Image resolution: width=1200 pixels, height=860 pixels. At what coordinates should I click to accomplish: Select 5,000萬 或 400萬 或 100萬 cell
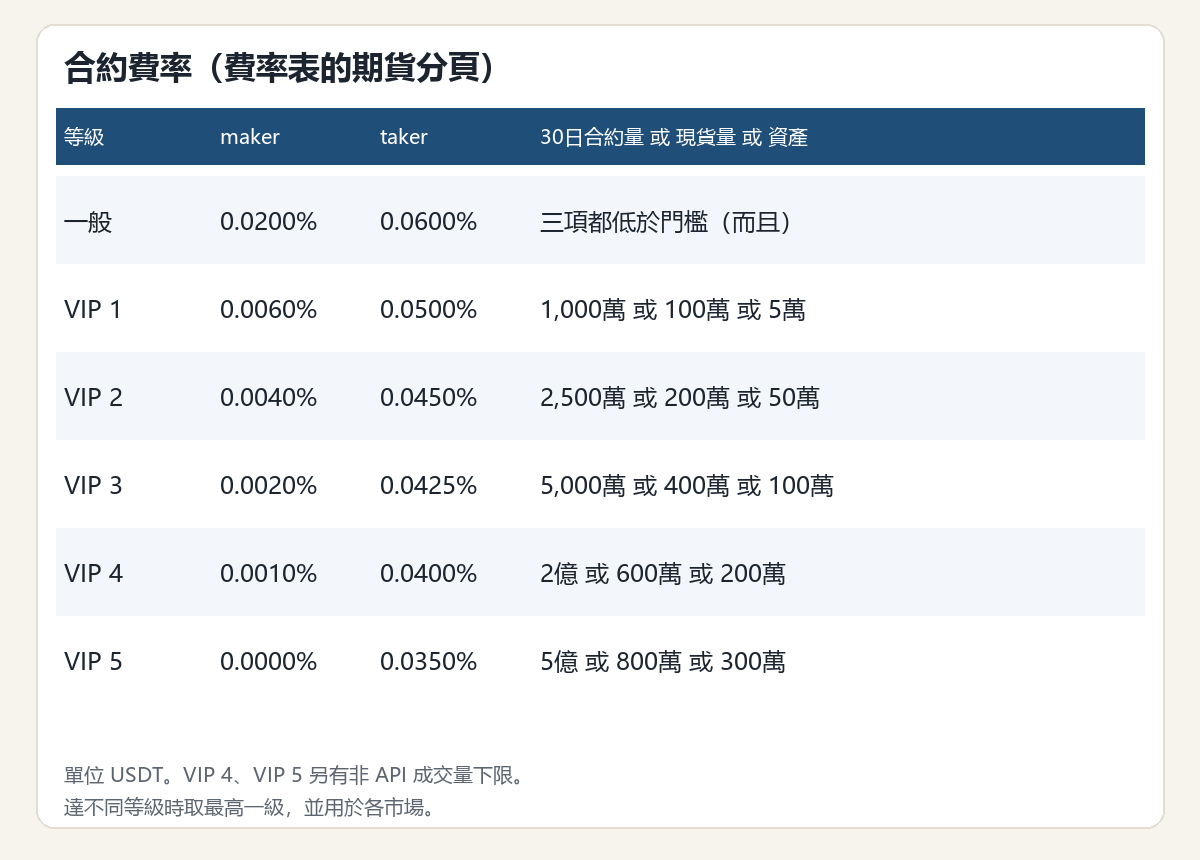click(x=687, y=485)
